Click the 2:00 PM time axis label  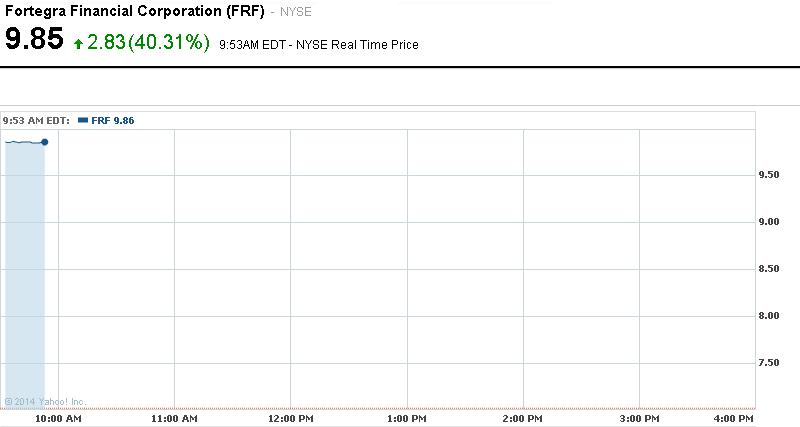[523, 417]
